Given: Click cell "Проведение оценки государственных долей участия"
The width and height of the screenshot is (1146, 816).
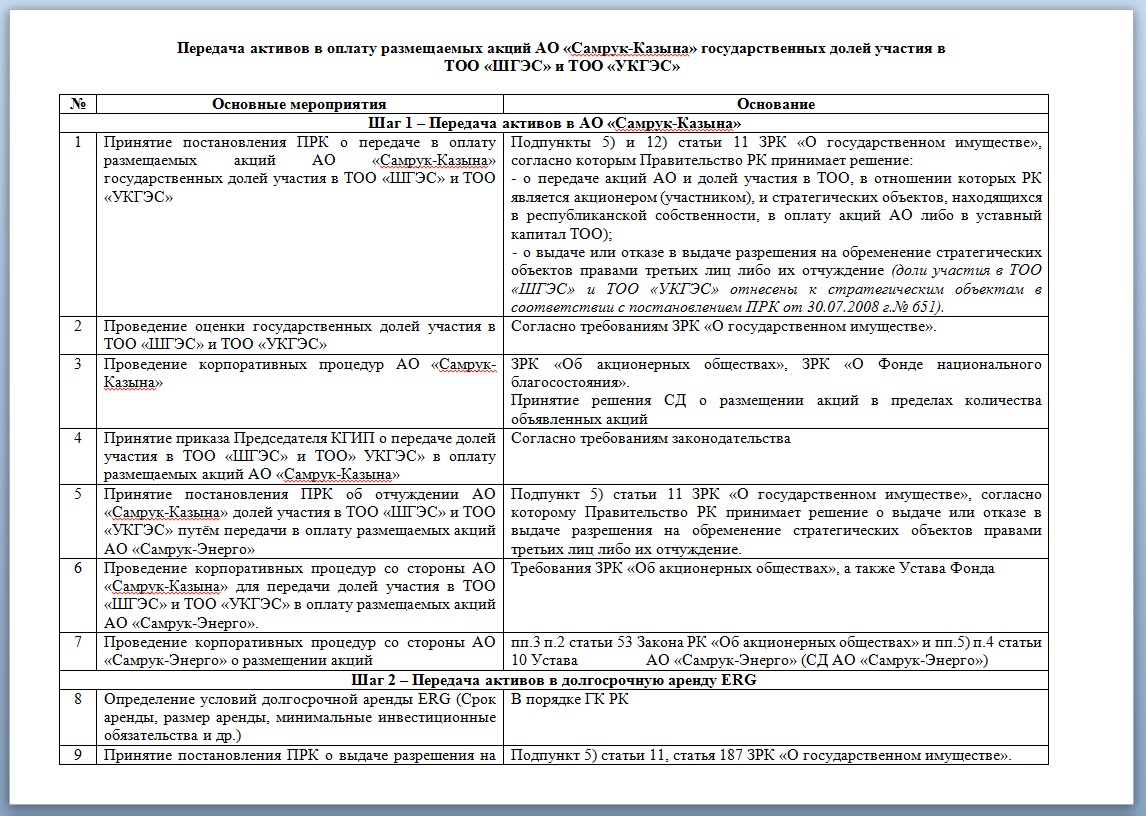Looking at the screenshot, I should click(300, 336).
